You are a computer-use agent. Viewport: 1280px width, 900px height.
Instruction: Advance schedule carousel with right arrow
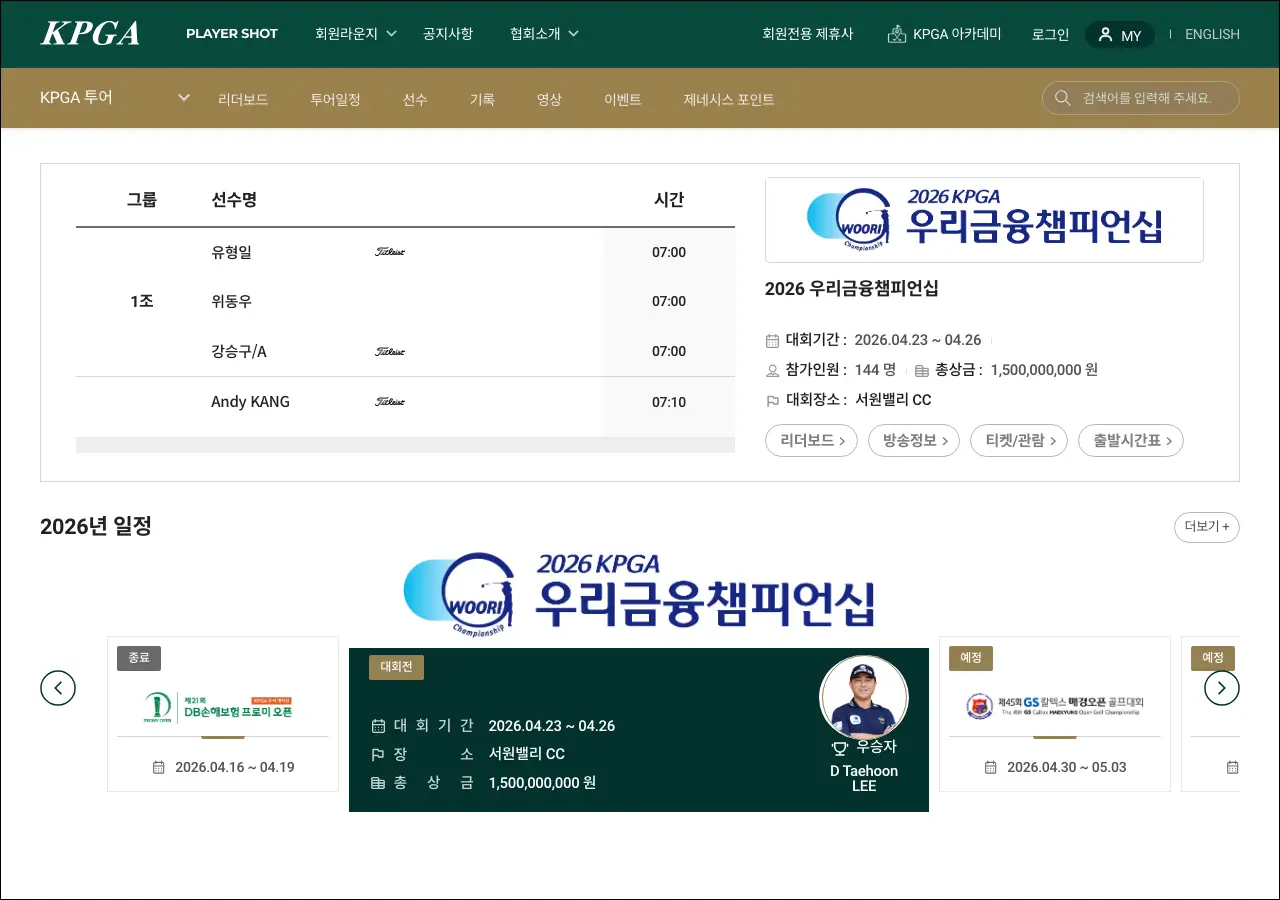click(x=1221, y=688)
